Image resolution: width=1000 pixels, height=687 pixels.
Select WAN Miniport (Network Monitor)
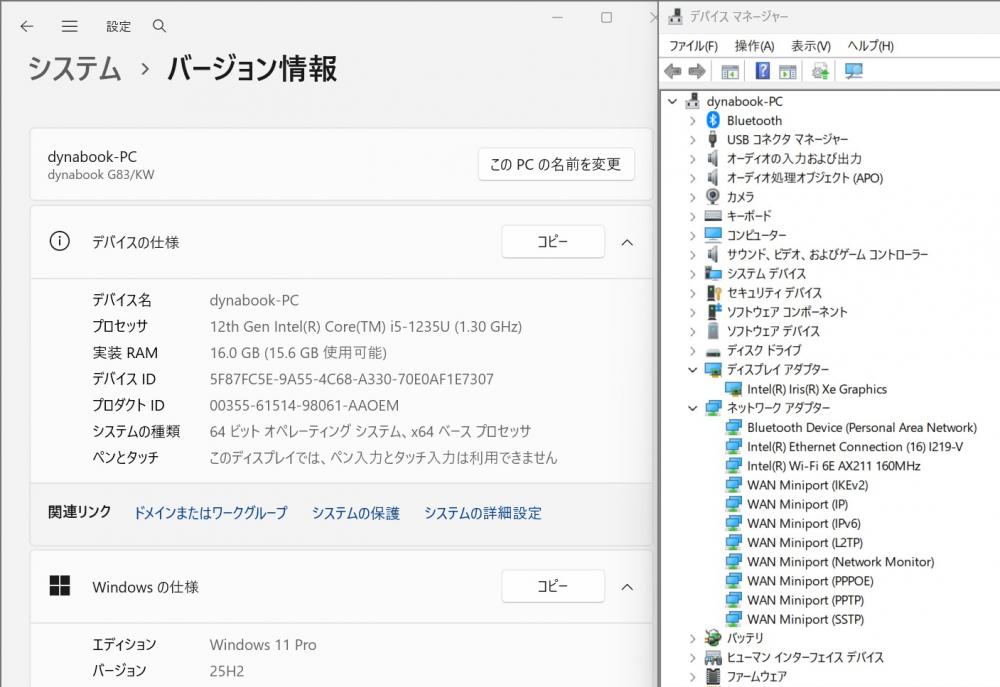coord(841,561)
